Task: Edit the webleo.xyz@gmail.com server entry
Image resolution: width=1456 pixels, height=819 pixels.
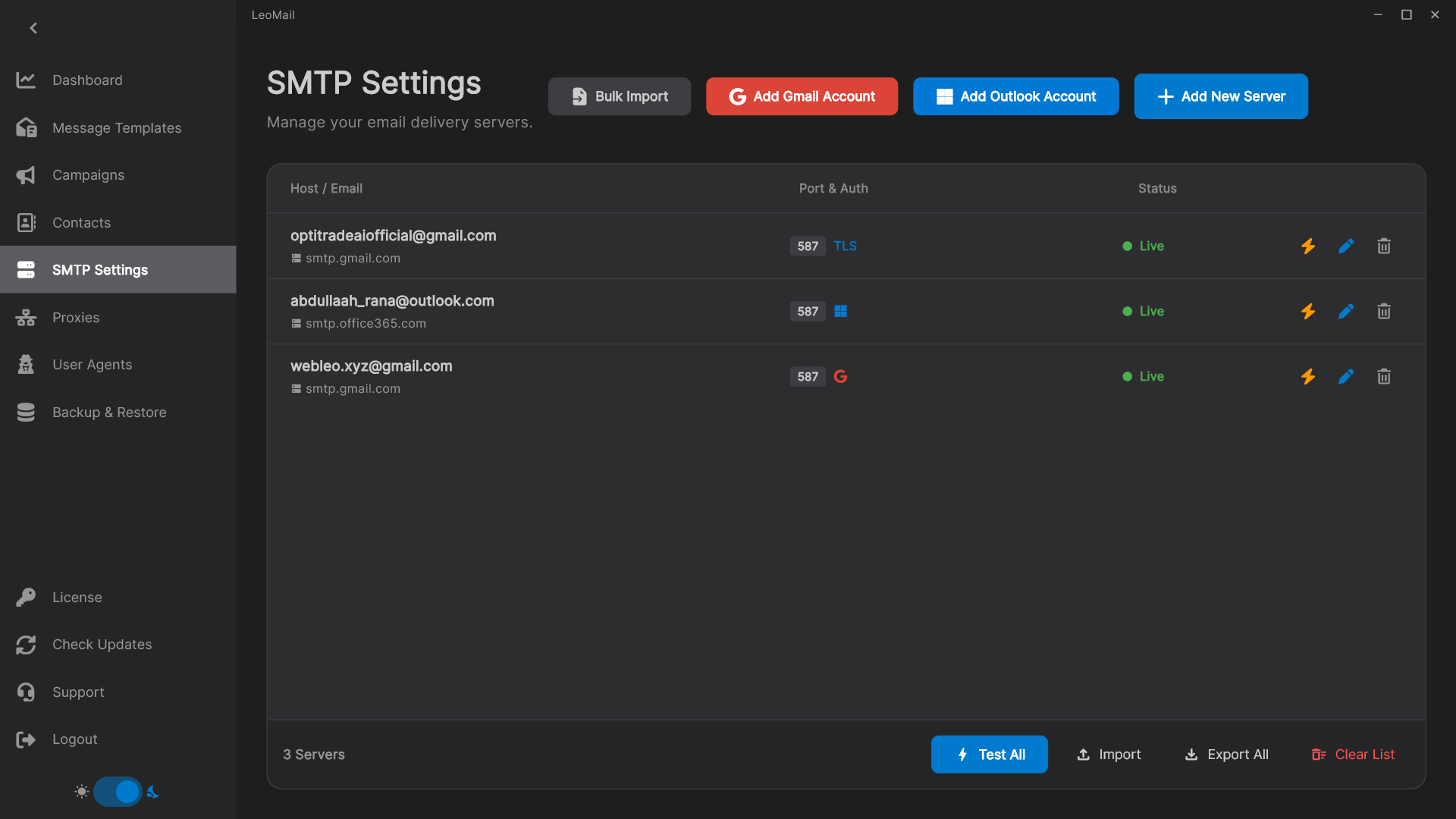Action: click(x=1346, y=377)
